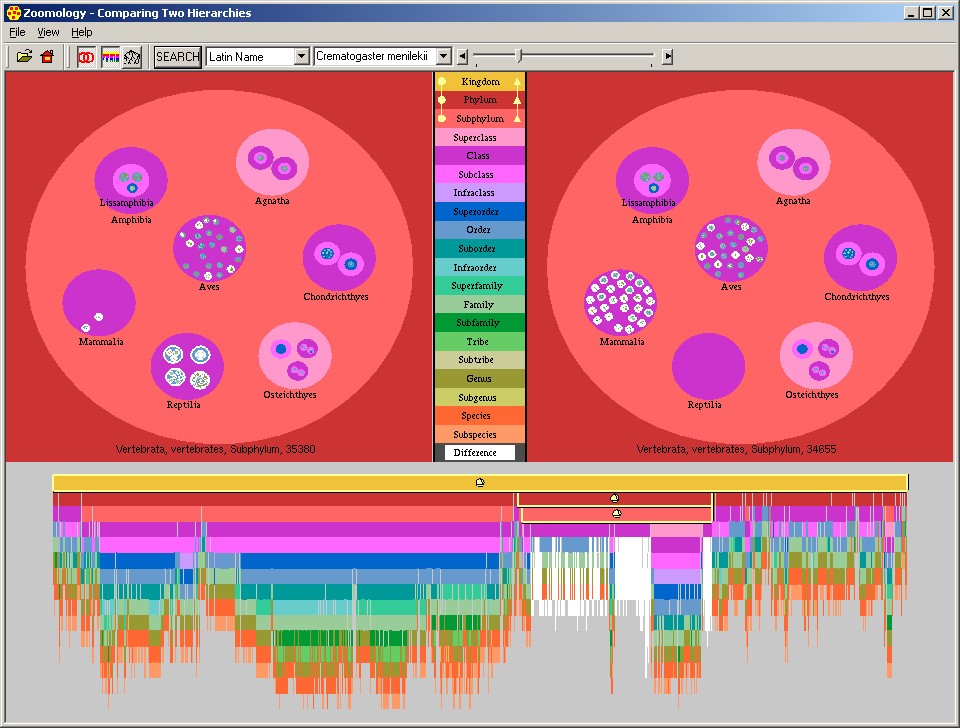Click the Subspecies legend row
The image size is (960, 728).
(480, 434)
